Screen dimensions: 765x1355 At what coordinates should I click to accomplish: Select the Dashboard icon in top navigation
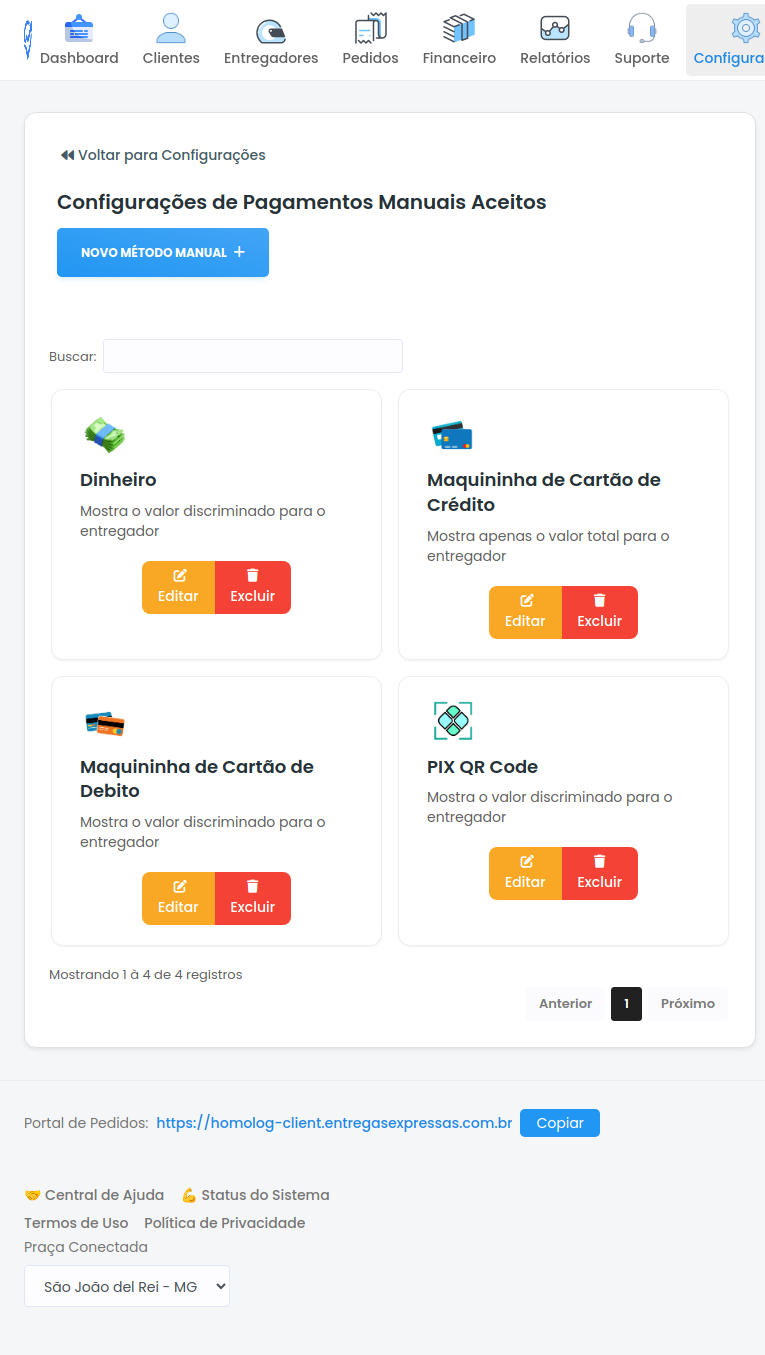[80, 27]
